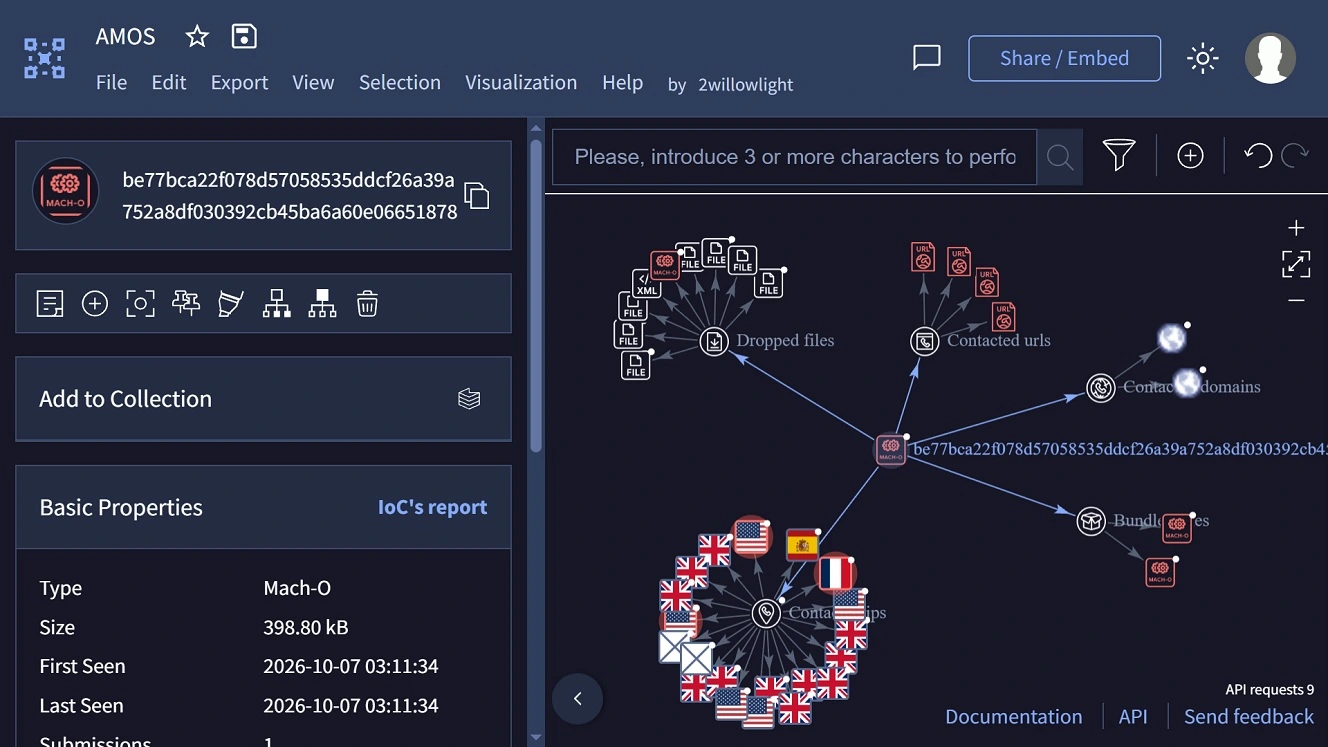This screenshot has height=747, width=1328.
Task: Open the IoC's report link
Action: (x=432, y=507)
